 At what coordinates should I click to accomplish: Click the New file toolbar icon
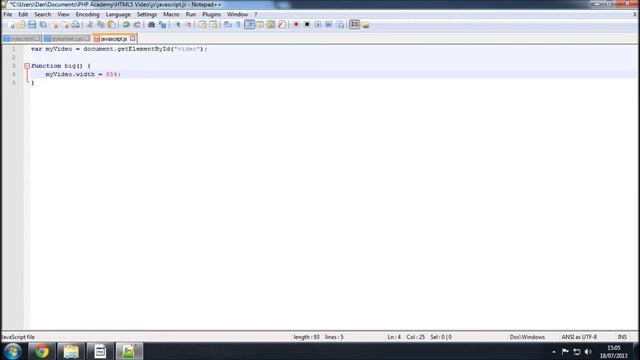tap(11, 25)
